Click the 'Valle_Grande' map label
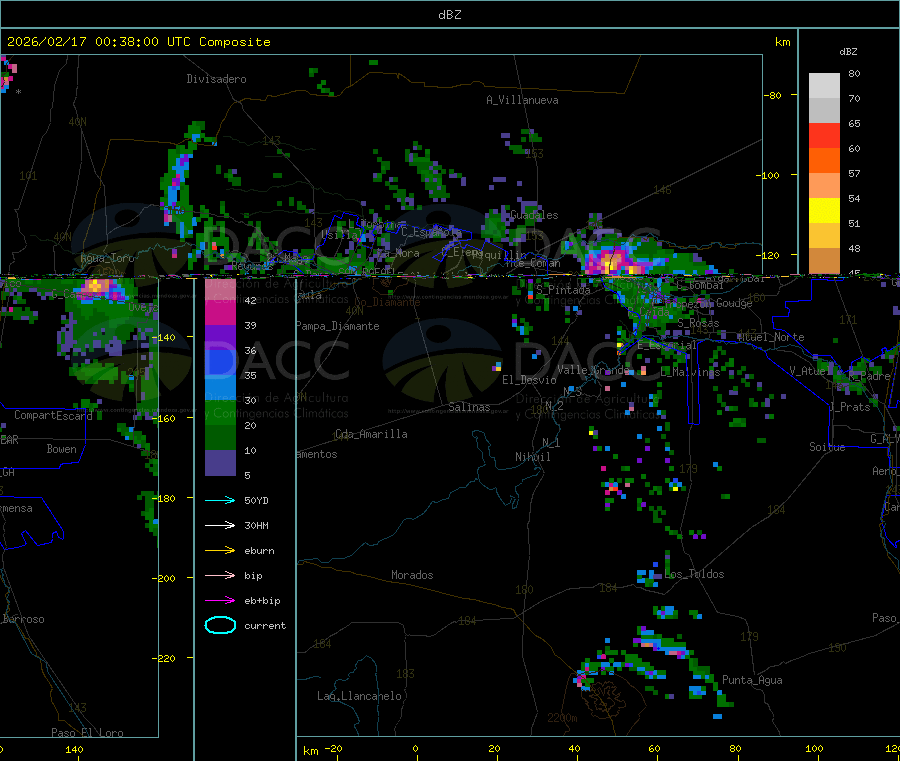 pyautogui.click(x=593, y=370)
